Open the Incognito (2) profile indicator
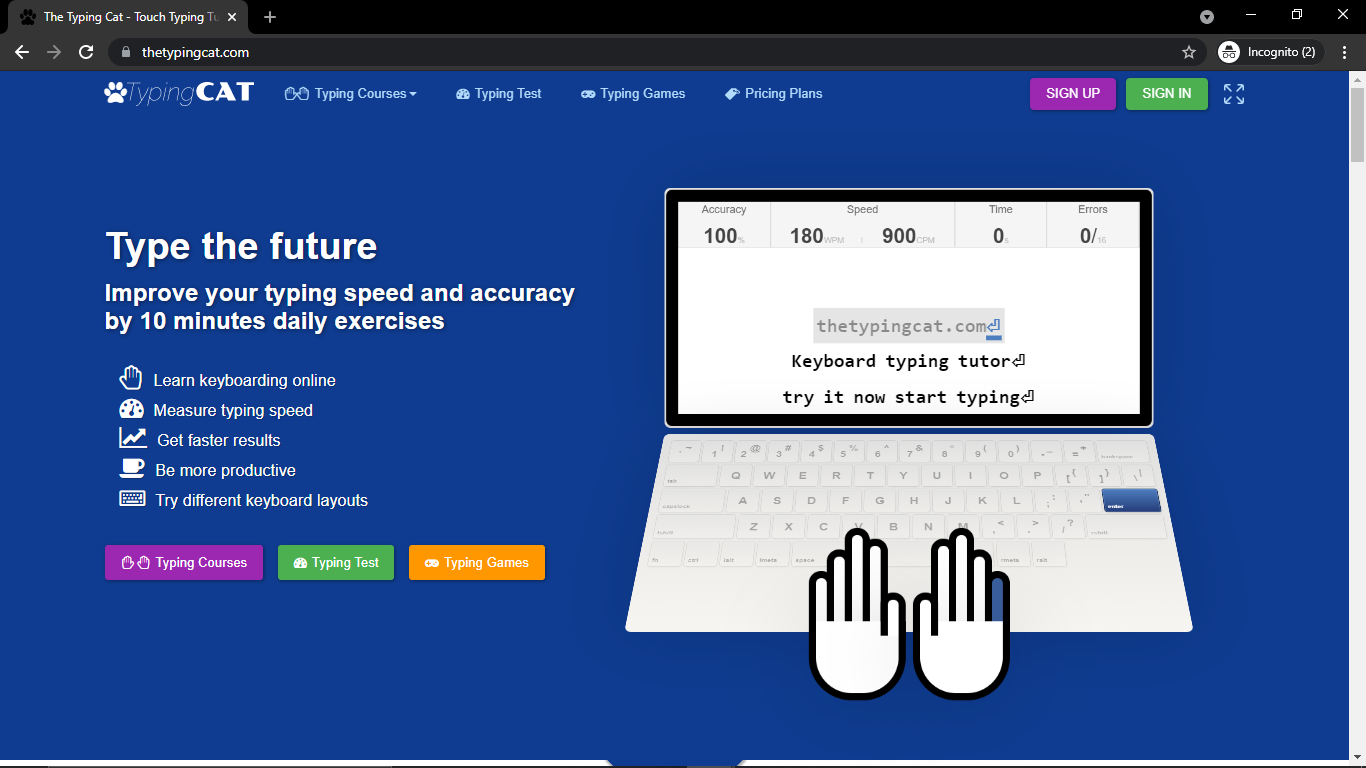The width and height of the screenshot is (1366, 768). (x=1270, y=52)
